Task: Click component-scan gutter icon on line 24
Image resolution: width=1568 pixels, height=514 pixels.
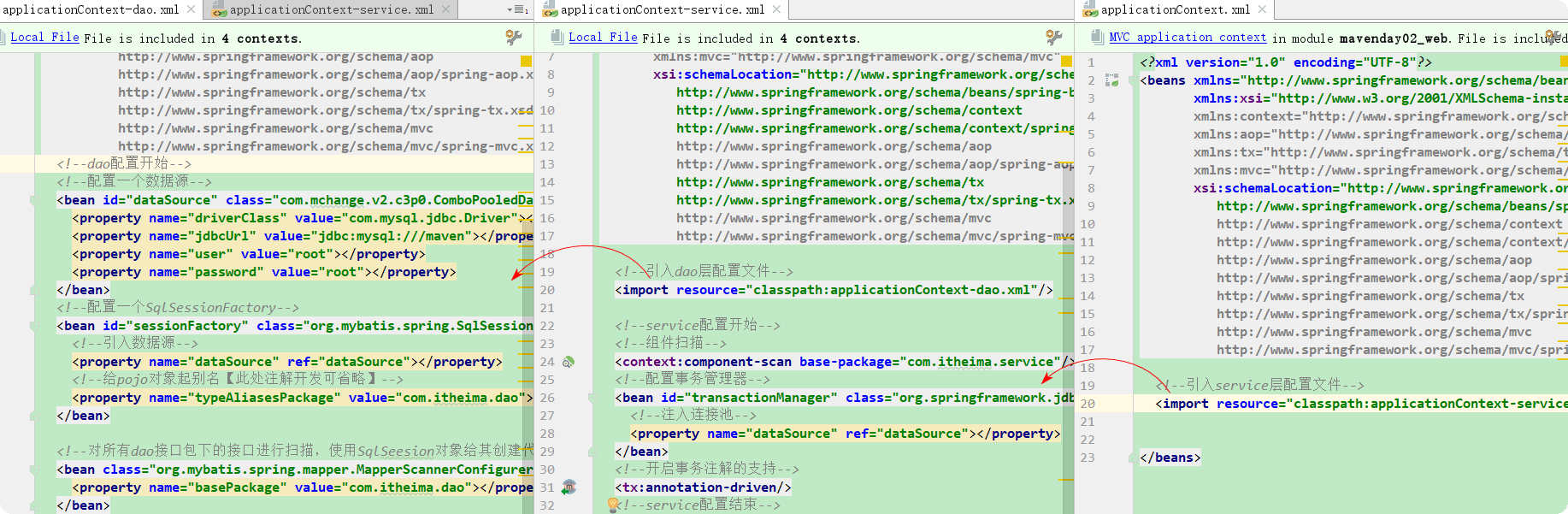Action: (x=568, y=362)
